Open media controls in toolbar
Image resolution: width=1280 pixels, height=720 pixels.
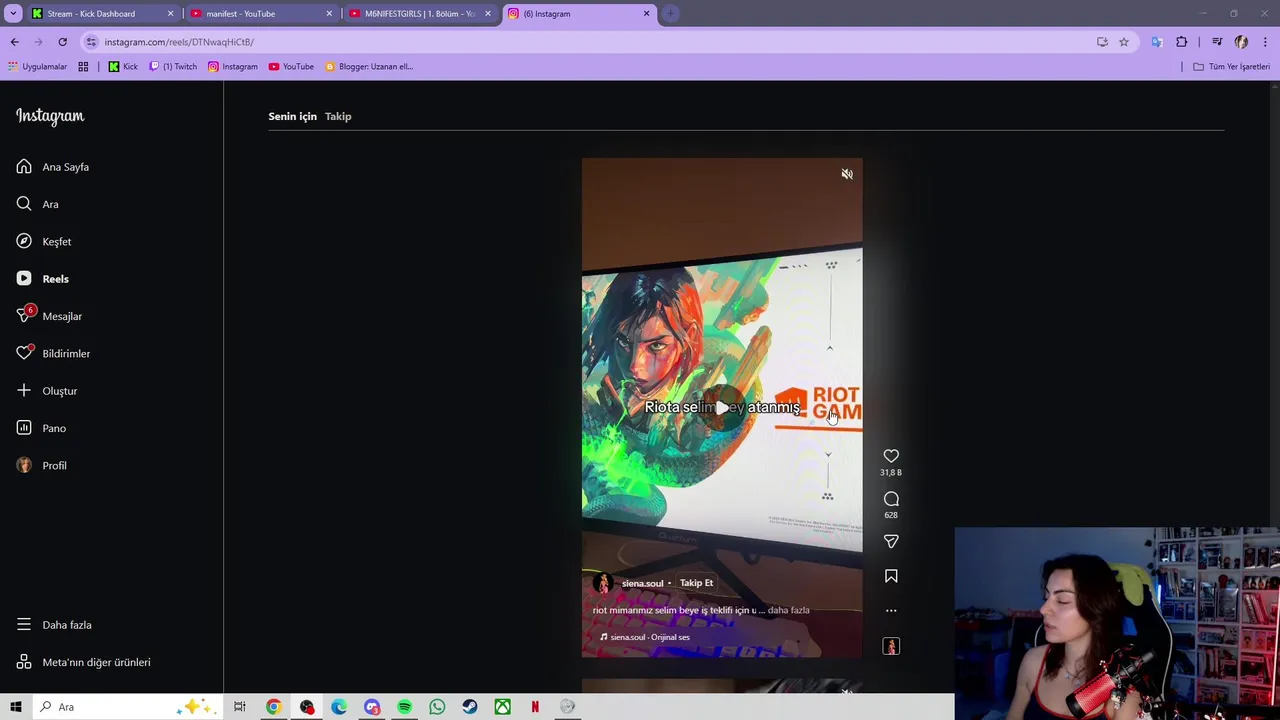point(1217,42)
